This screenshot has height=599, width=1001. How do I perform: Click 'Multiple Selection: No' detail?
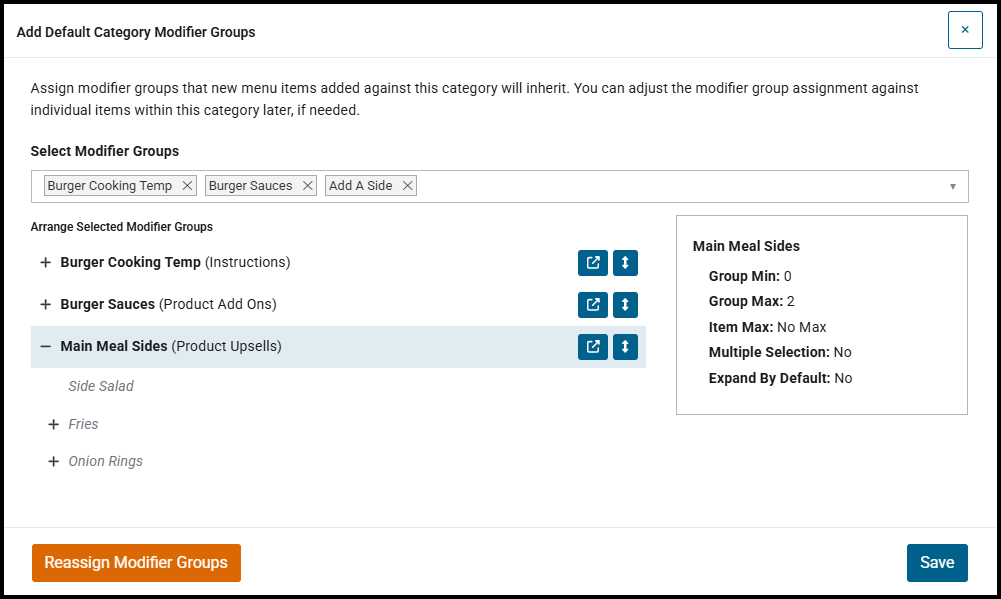(x=780, y=353)
